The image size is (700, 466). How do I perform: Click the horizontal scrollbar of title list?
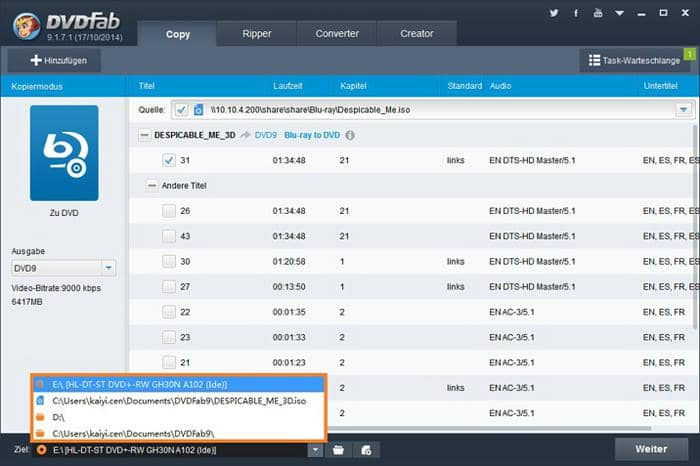pyautogui.click(x=489, y=429)
